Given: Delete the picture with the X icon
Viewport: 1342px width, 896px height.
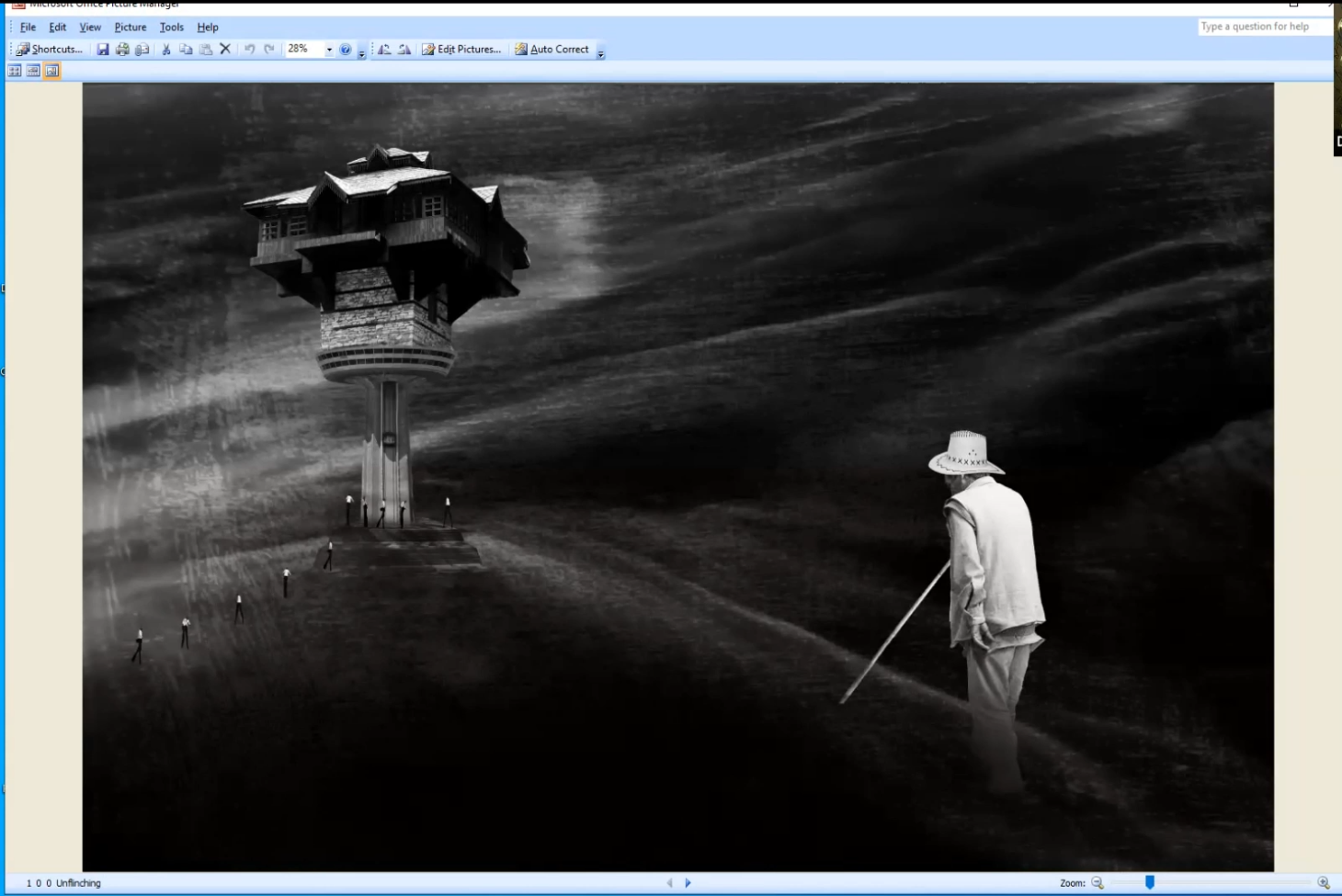Looking at the screenshot, I should (225, 50).
